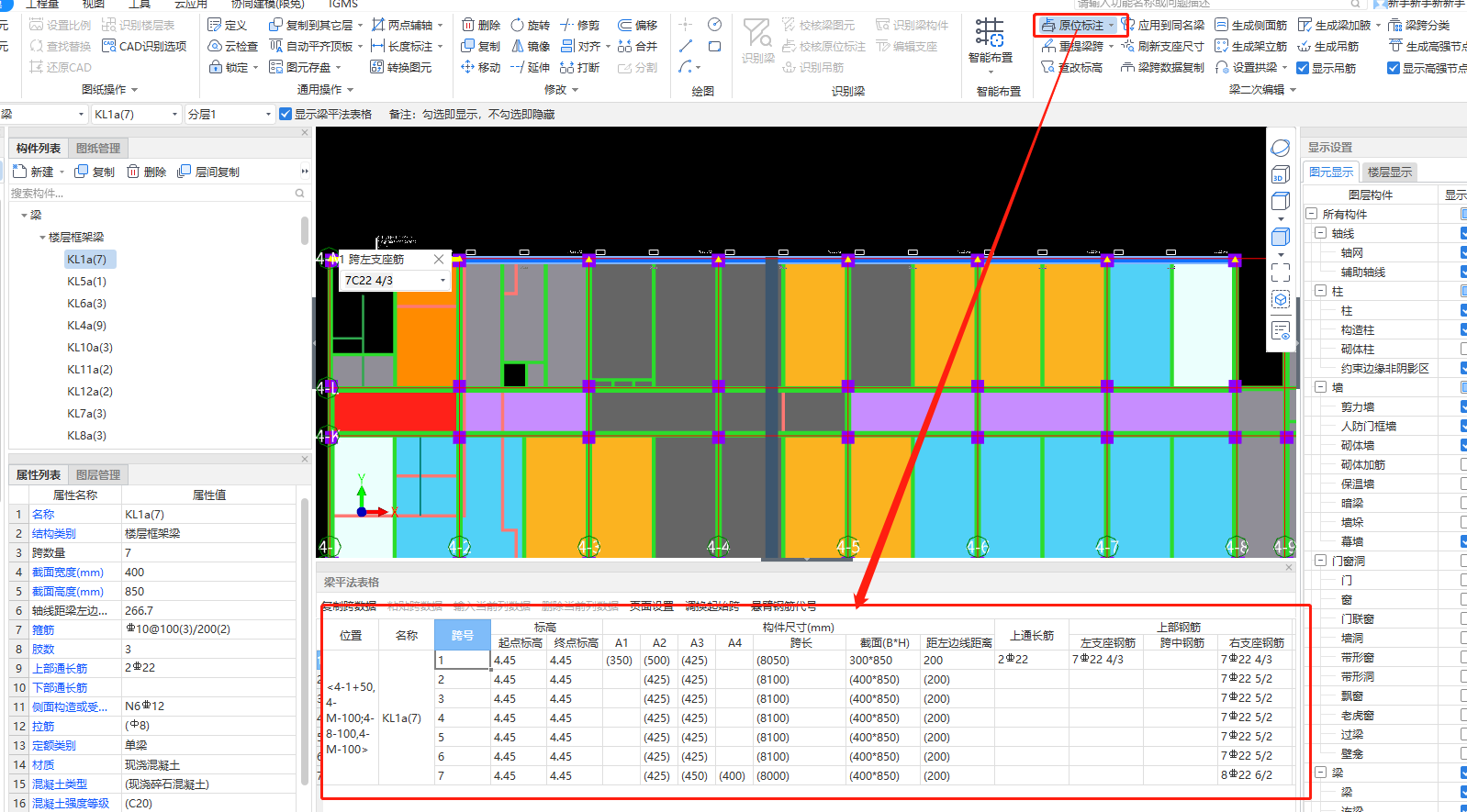Toggle 显示梁平法表格 checkbox

click(286, 114)
